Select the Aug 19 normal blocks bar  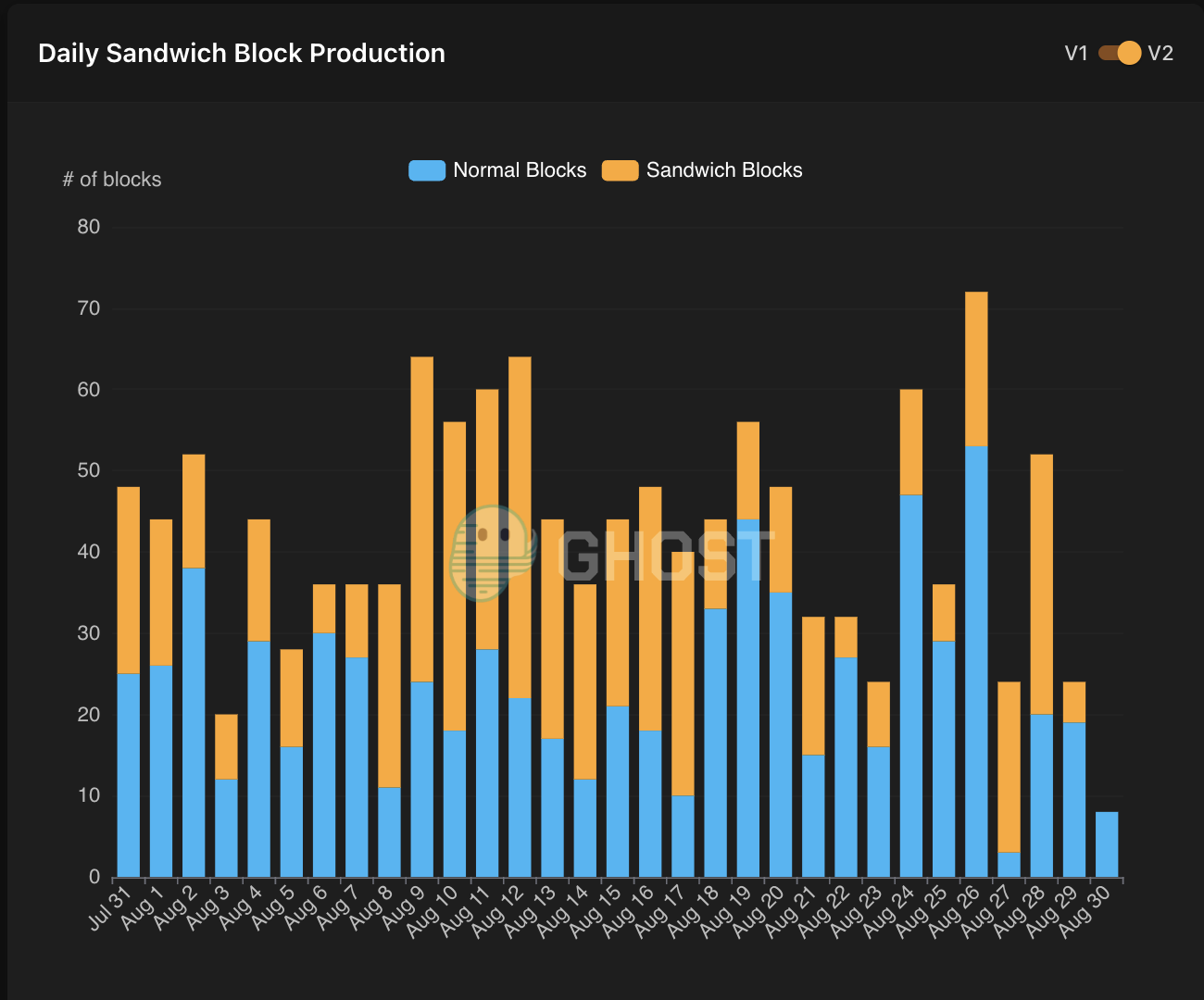tap(748, 698)
